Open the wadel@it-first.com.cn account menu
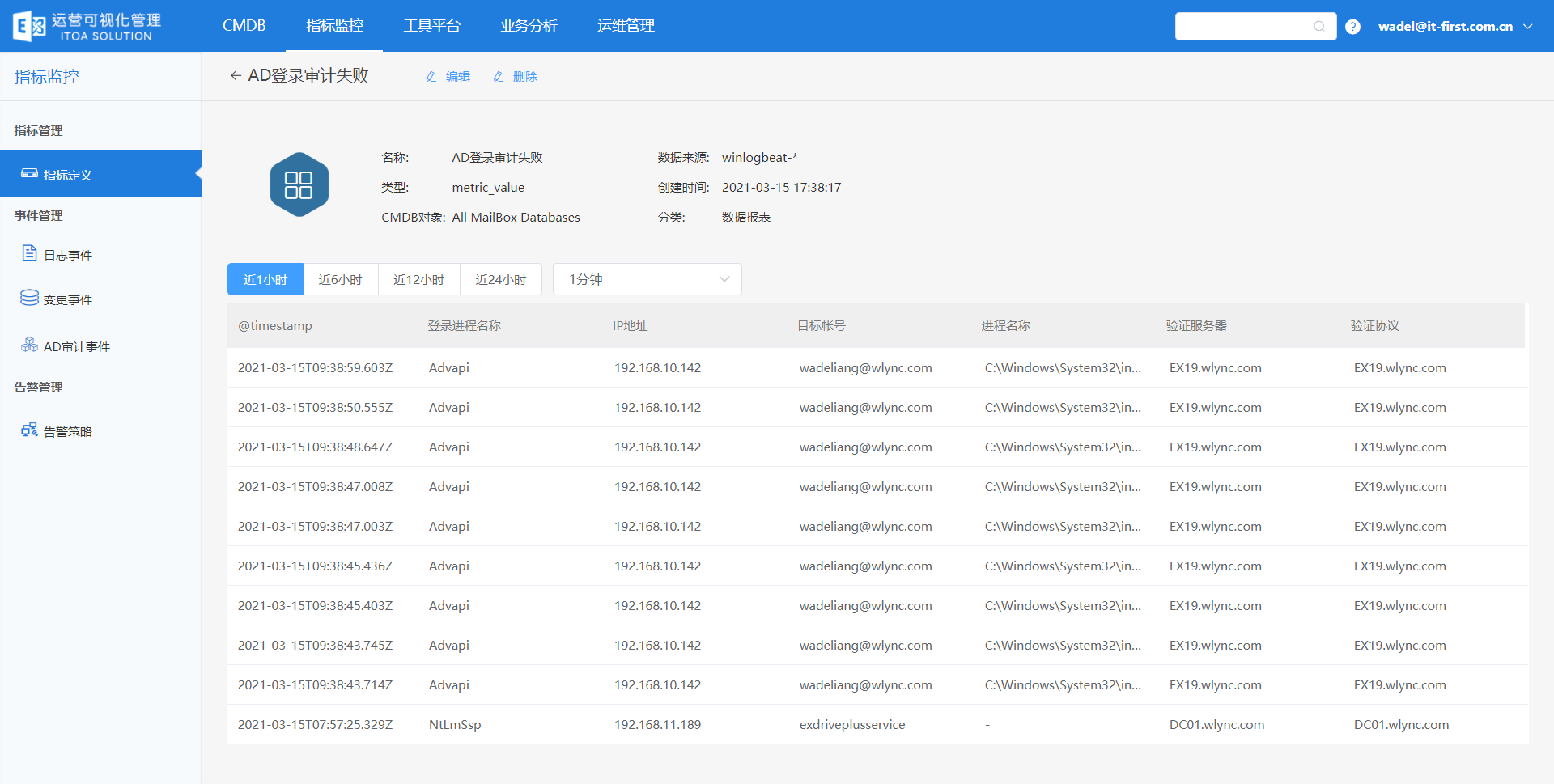Viewport: 1554px width, 784px height. pos(1446,26)
